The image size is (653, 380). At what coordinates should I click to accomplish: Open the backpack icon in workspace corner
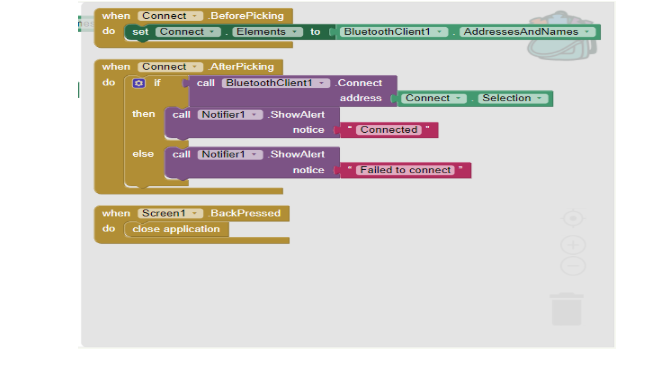[x=562, y=36]
